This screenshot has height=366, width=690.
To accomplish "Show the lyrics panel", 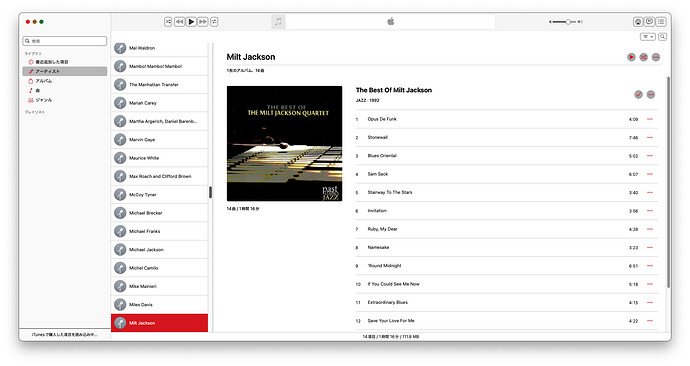I will tap(650, 22).
